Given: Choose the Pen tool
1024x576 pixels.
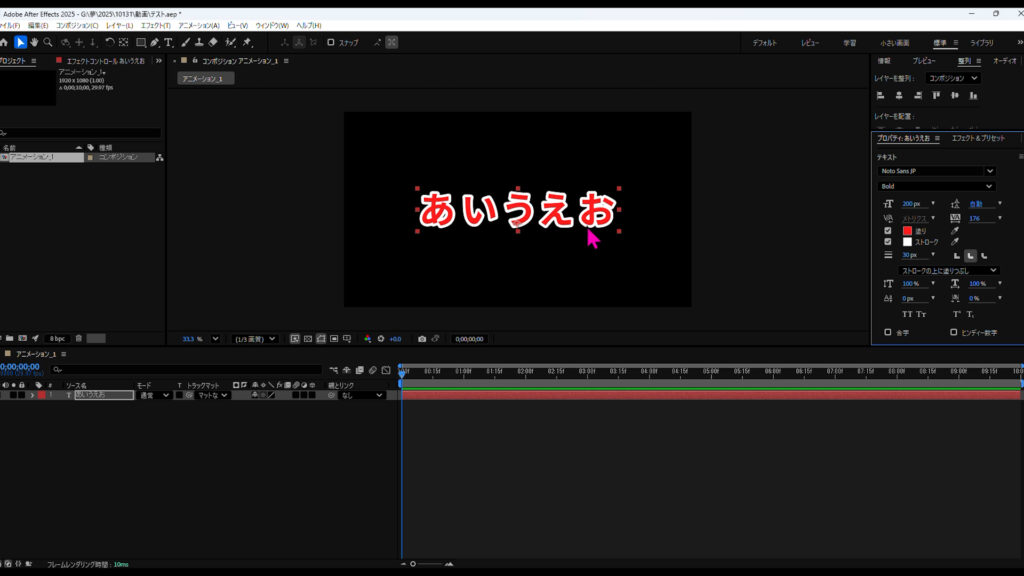Looking at the screenshot, I should [154, 42].
